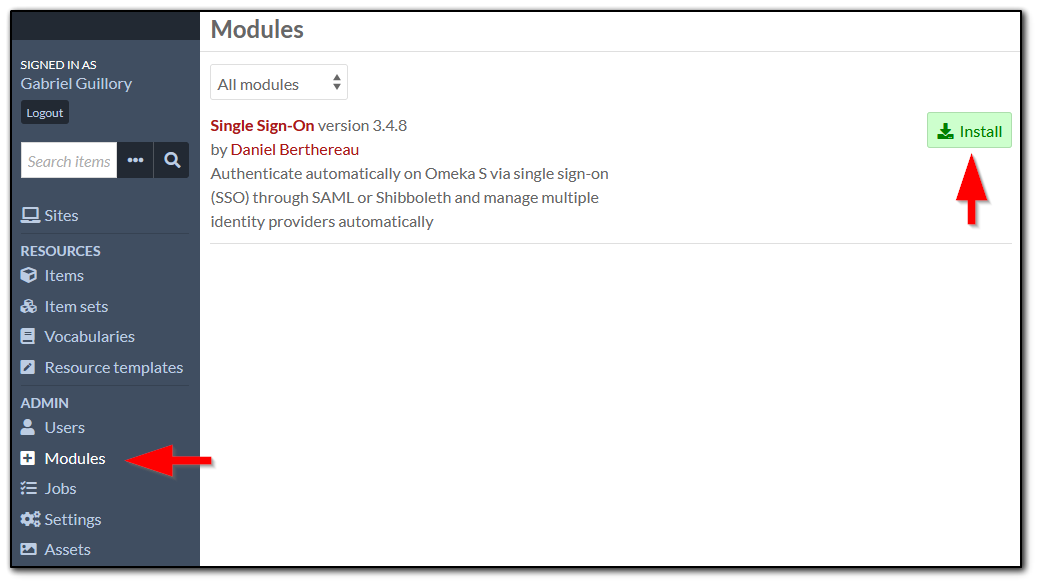Open the Single Sign-On module link
The height and width of the screenshot is (586, 1040).
tap(262, 125)
